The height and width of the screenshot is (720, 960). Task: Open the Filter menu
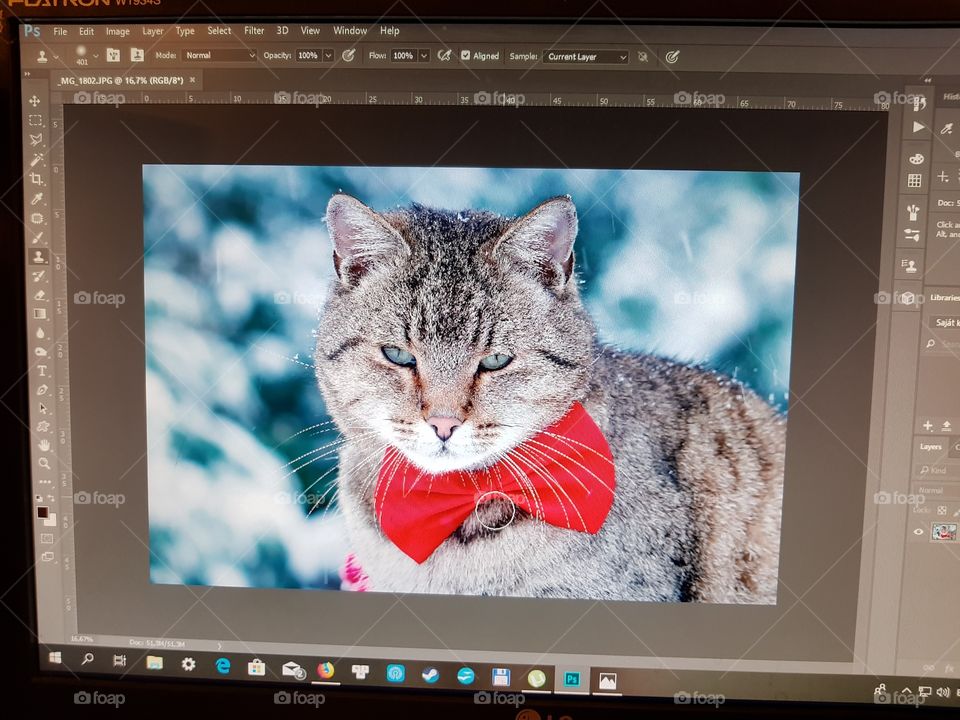click(x=253, y=31)
